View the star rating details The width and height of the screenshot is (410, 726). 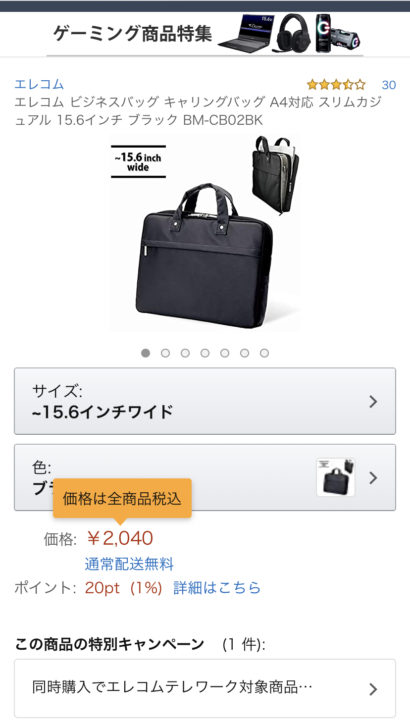coord(336,85)
